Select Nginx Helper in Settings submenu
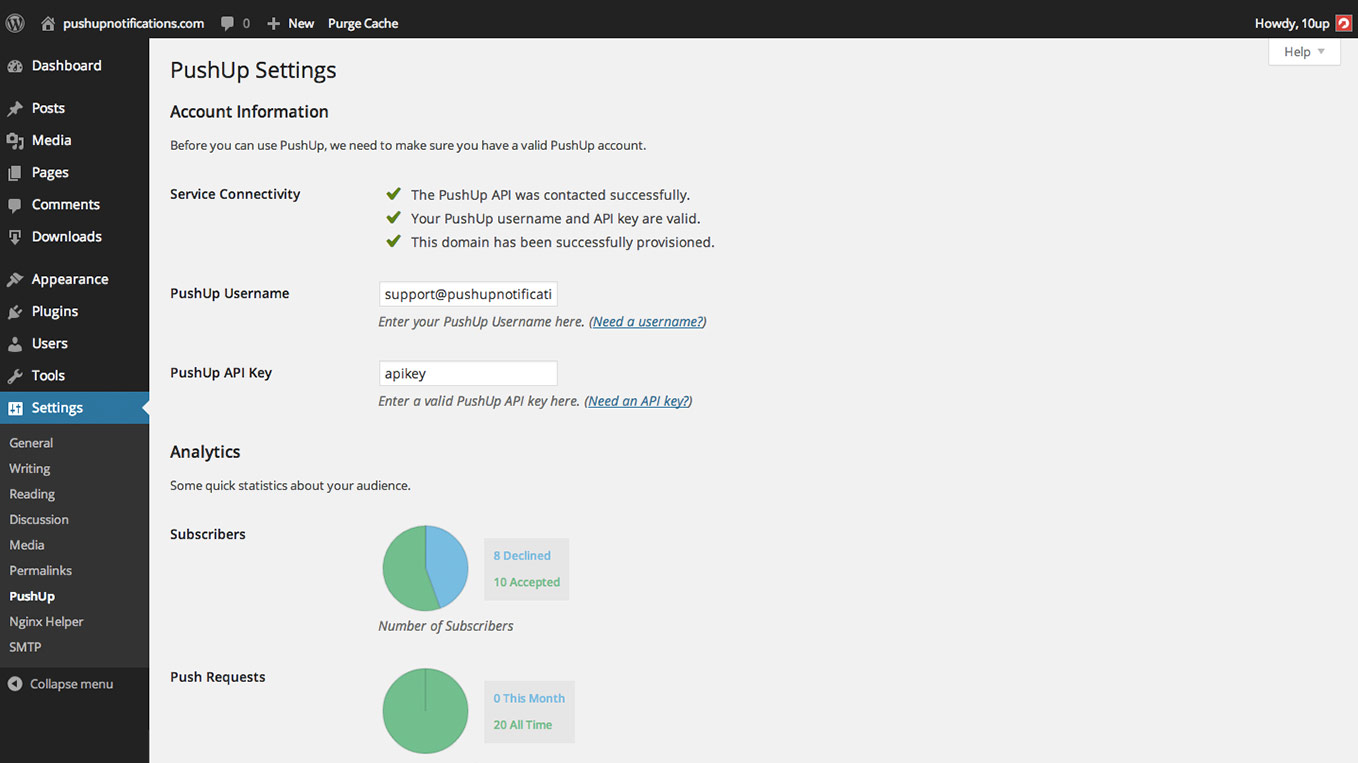 click(x=46, y=621)
